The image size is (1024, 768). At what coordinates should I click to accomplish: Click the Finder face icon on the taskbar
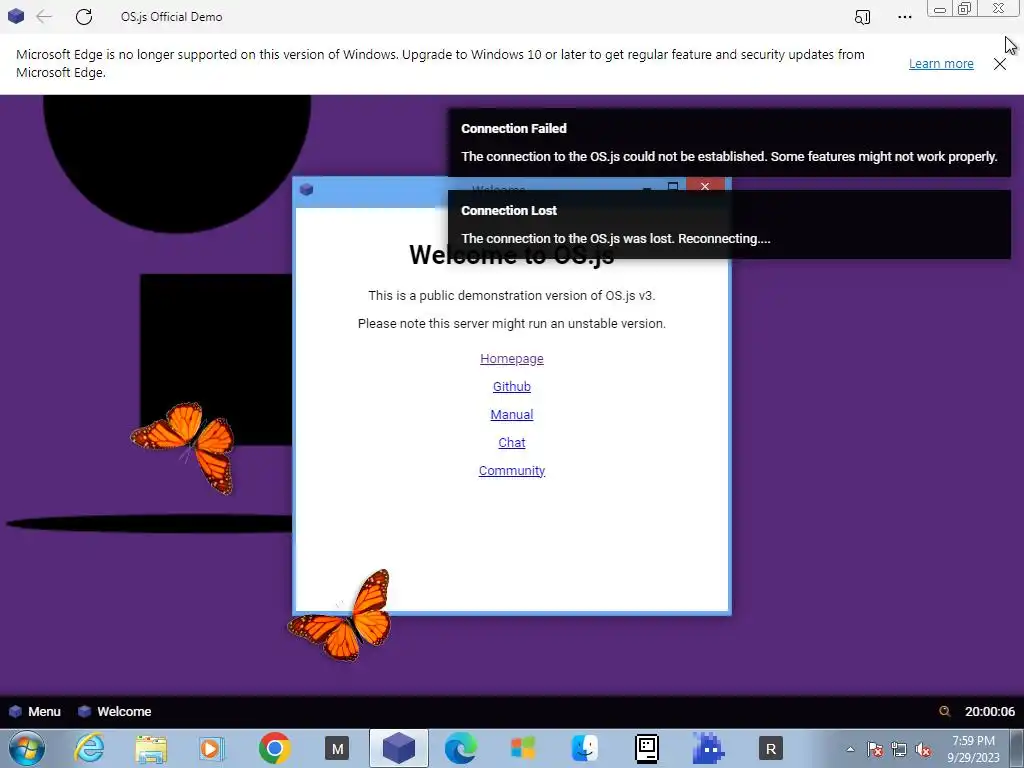tap(584, 748)
